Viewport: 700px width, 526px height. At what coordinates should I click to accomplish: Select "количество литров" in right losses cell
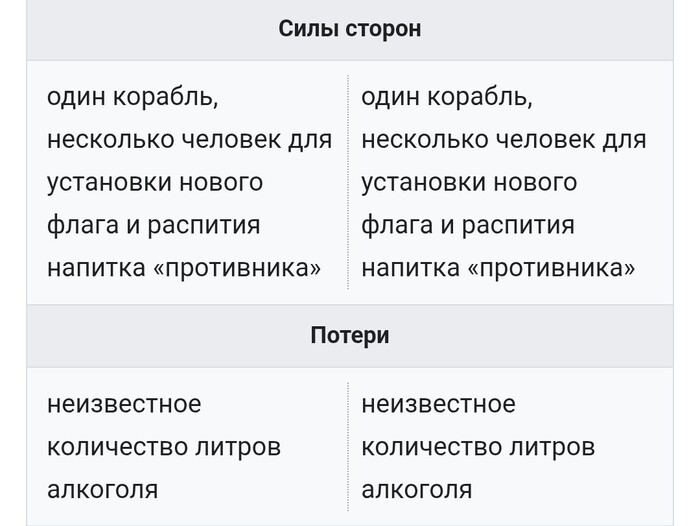pyautogui.click(x=478, y=447)
